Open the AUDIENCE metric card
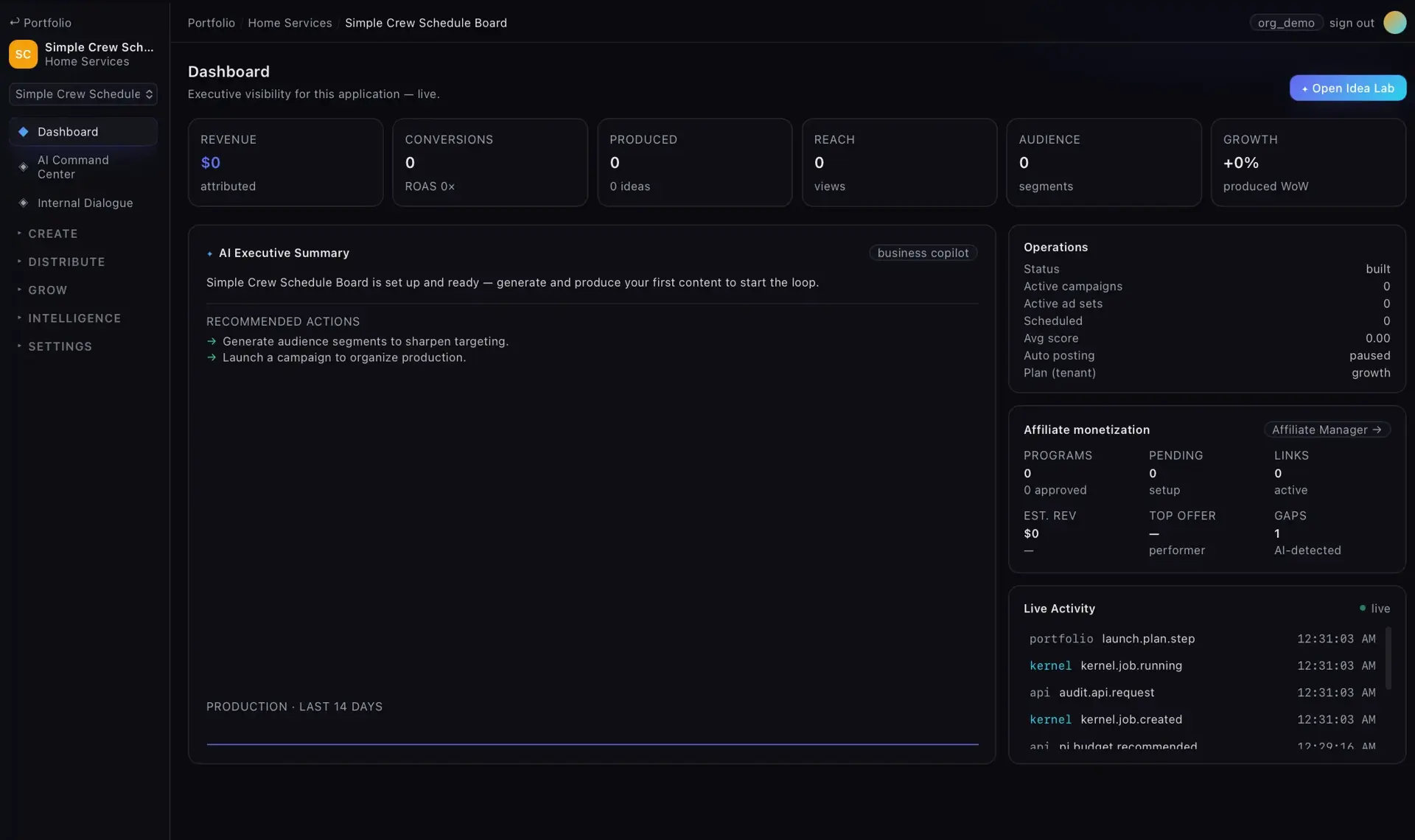The width and height of the screenshot is (1415, 840). pos(1104,162)
